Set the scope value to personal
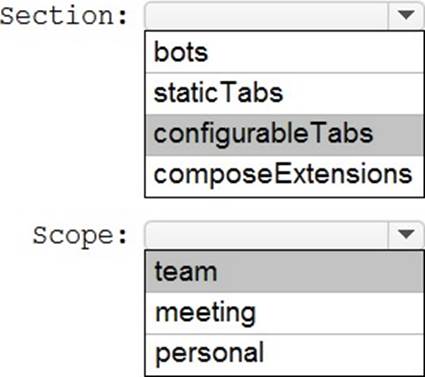 285,354
